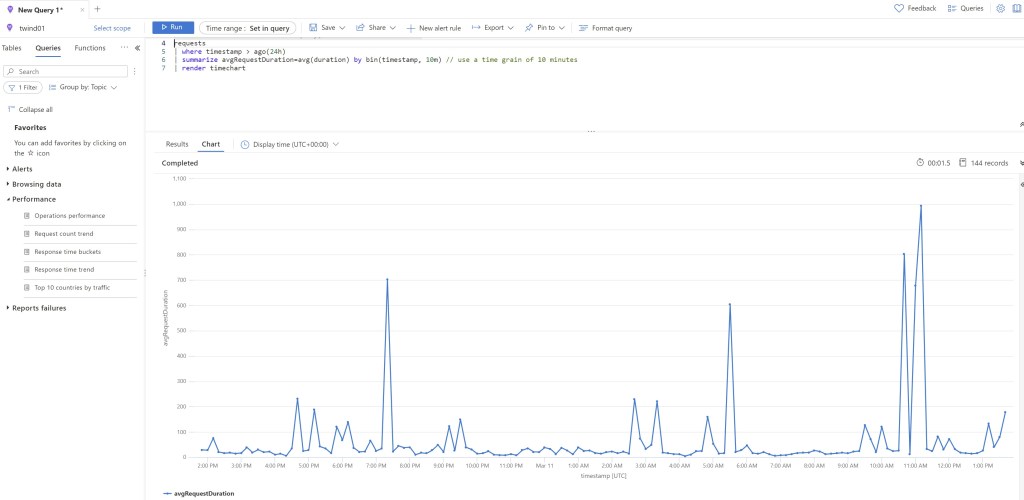Open the Response time trend query
This screenshot has width=1024, height=500.
click(x=64, y=270)
